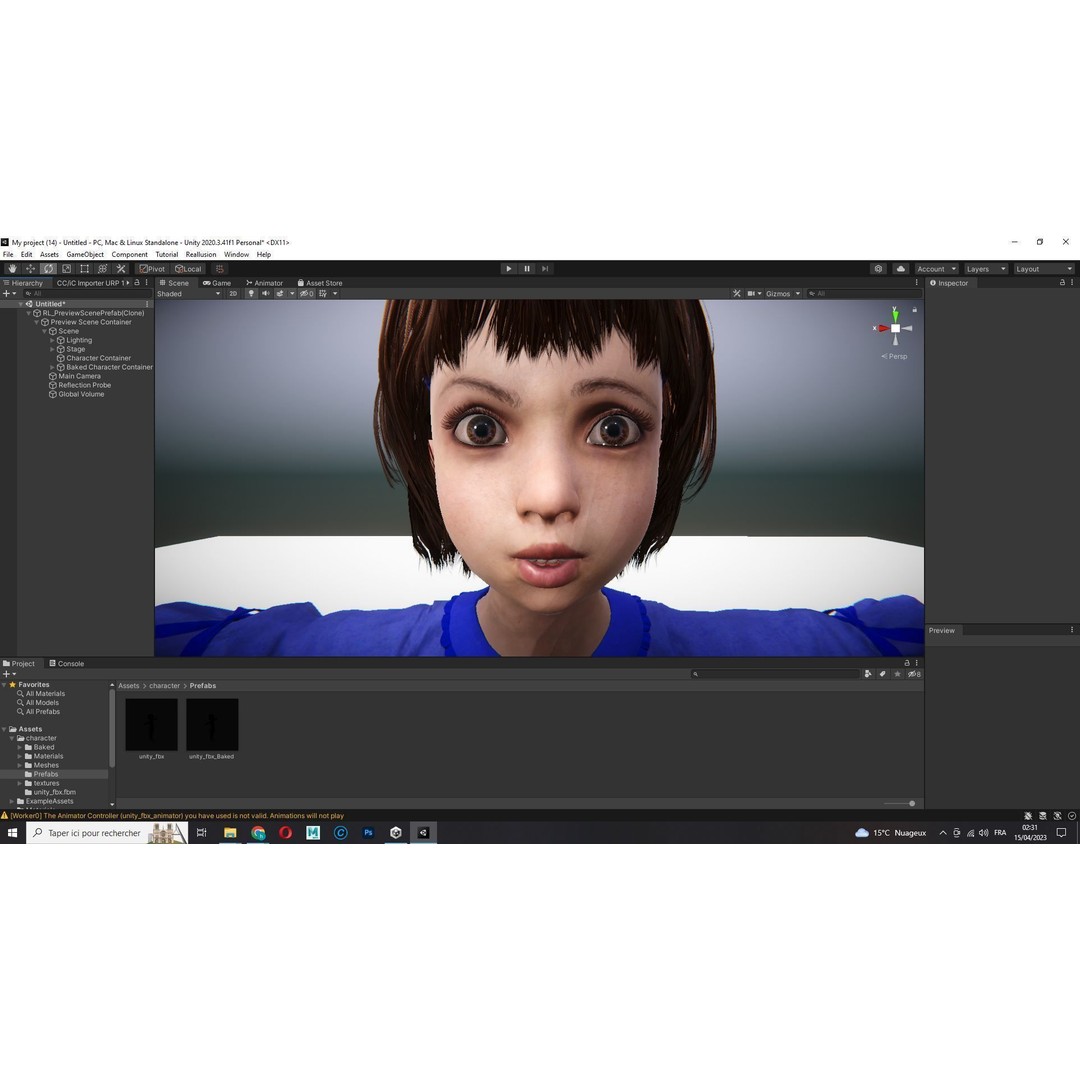Click the Project panel search field
This screenshot has height=1080, width=1080.
pos(775,674)
